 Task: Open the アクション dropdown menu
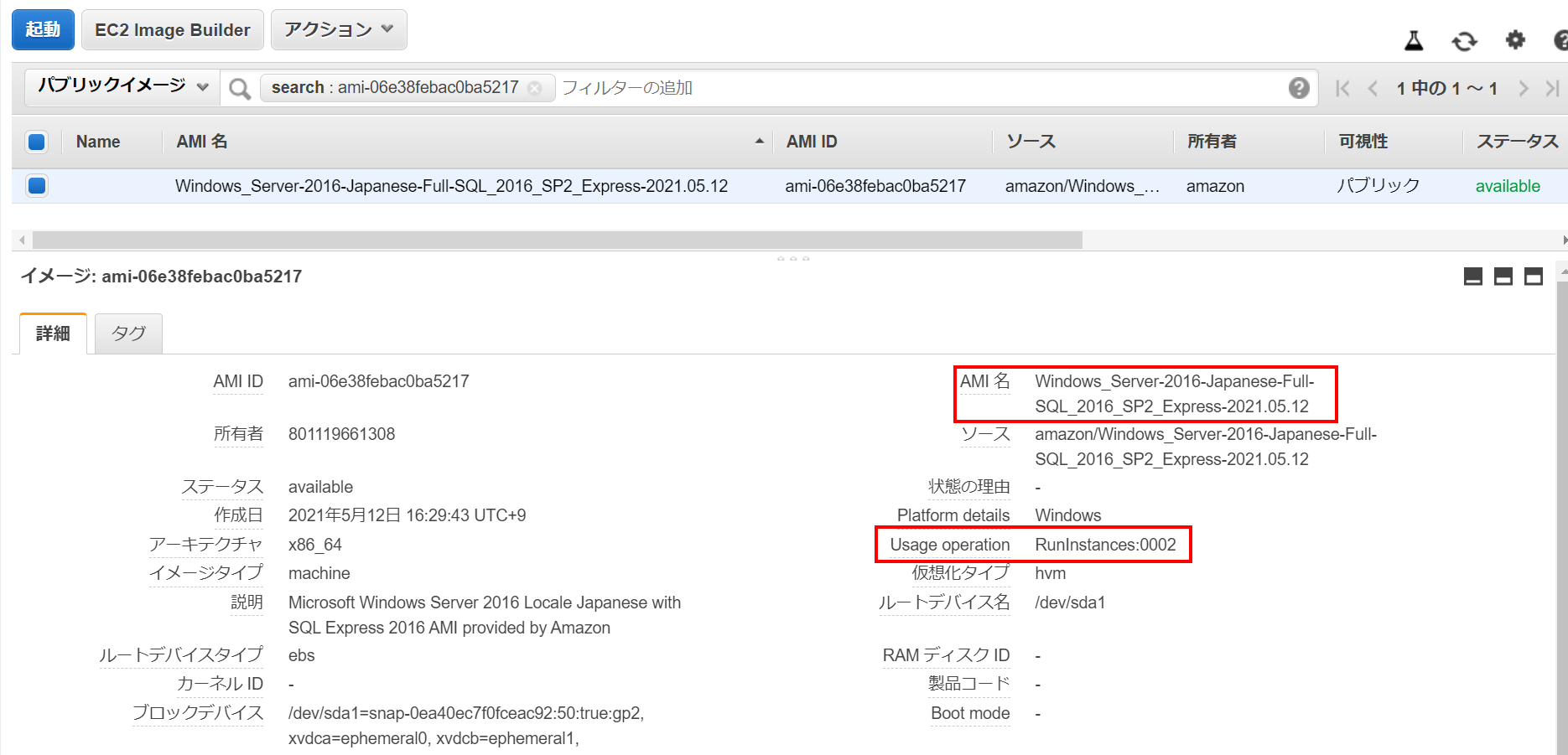338,29
